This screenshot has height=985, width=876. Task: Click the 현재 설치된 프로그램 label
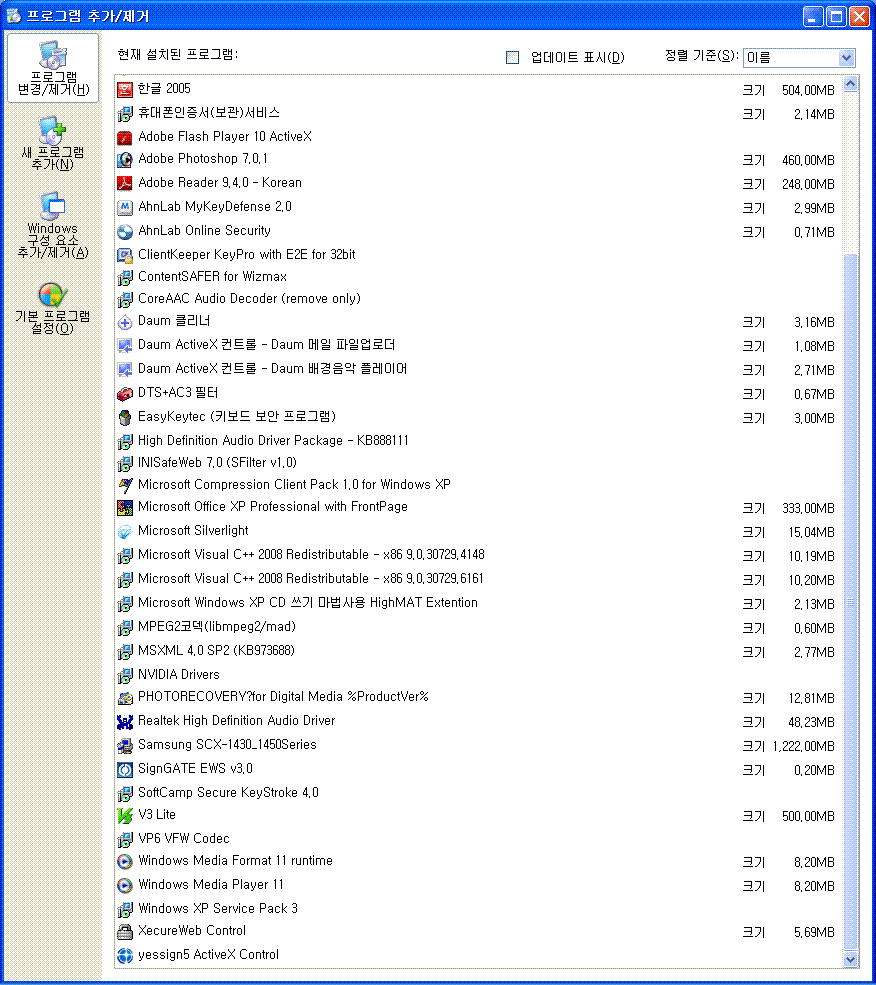click(x=178, y=55)
